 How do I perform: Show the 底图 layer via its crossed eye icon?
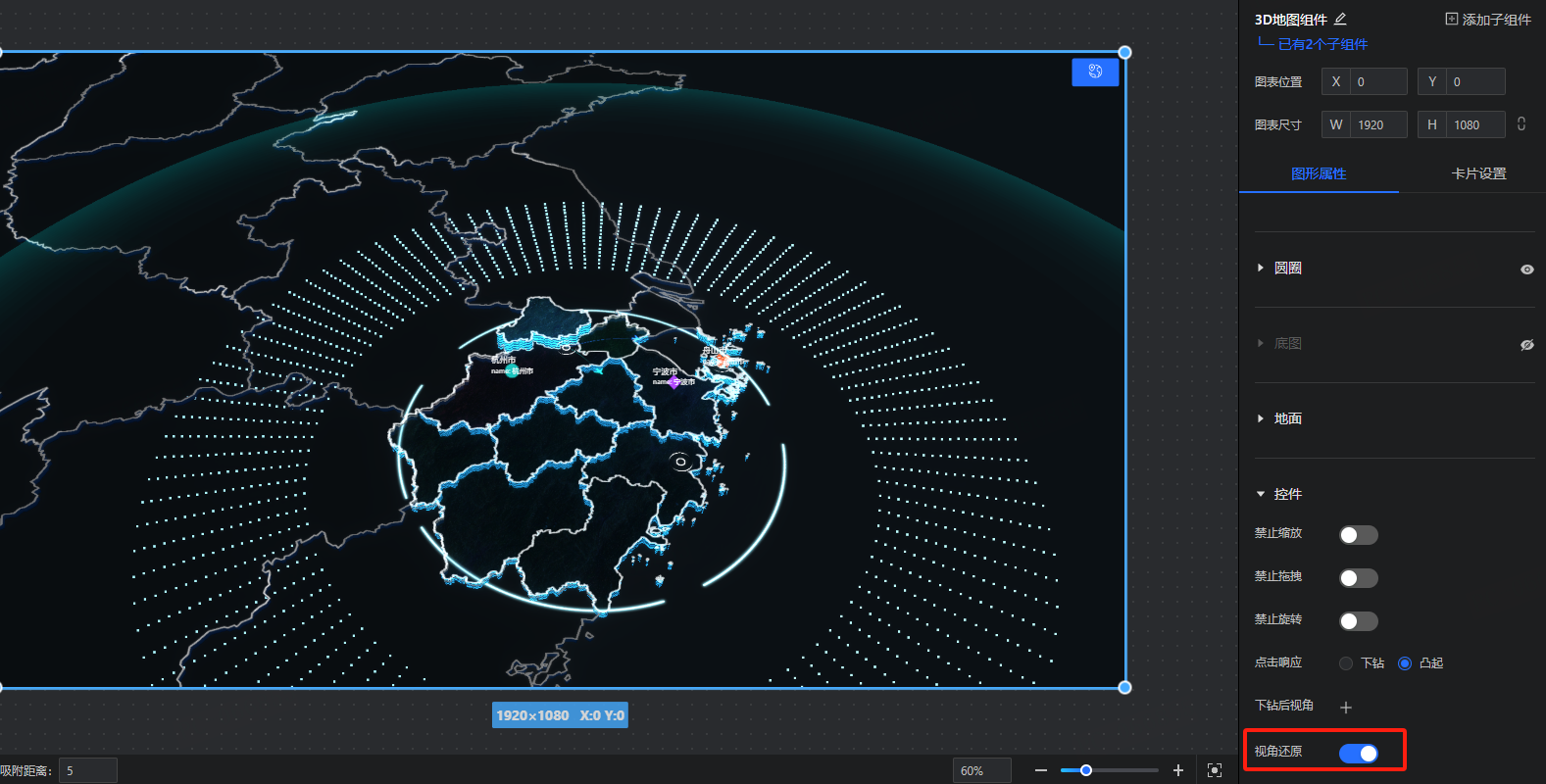pos(1526,344)
